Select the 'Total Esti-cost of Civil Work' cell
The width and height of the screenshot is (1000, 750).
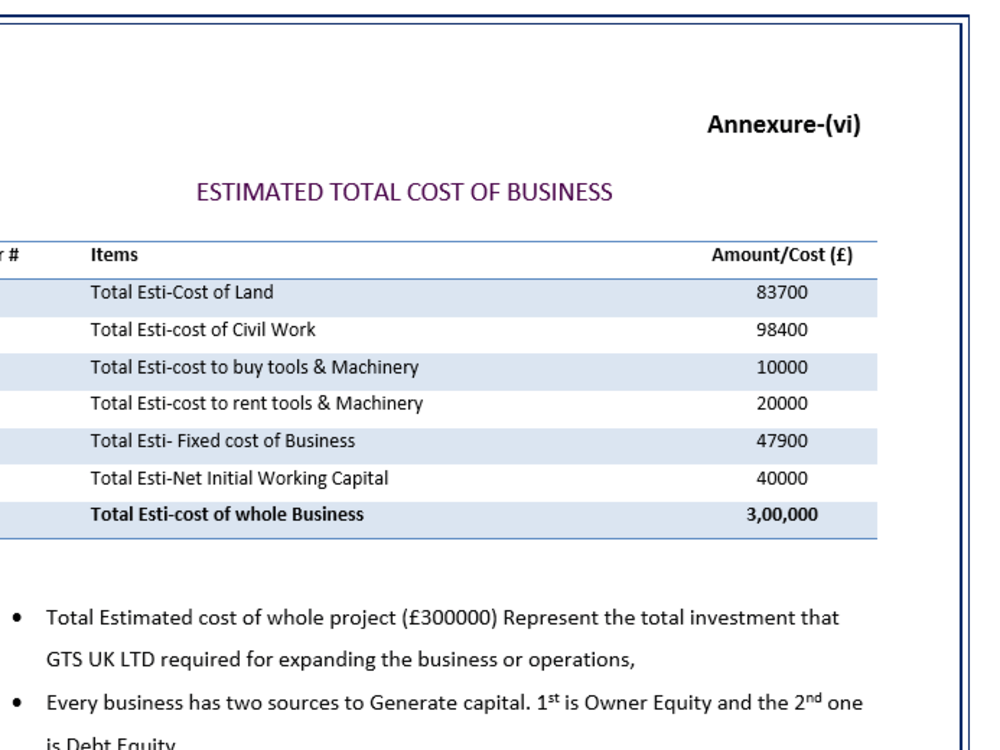[203, 330]
